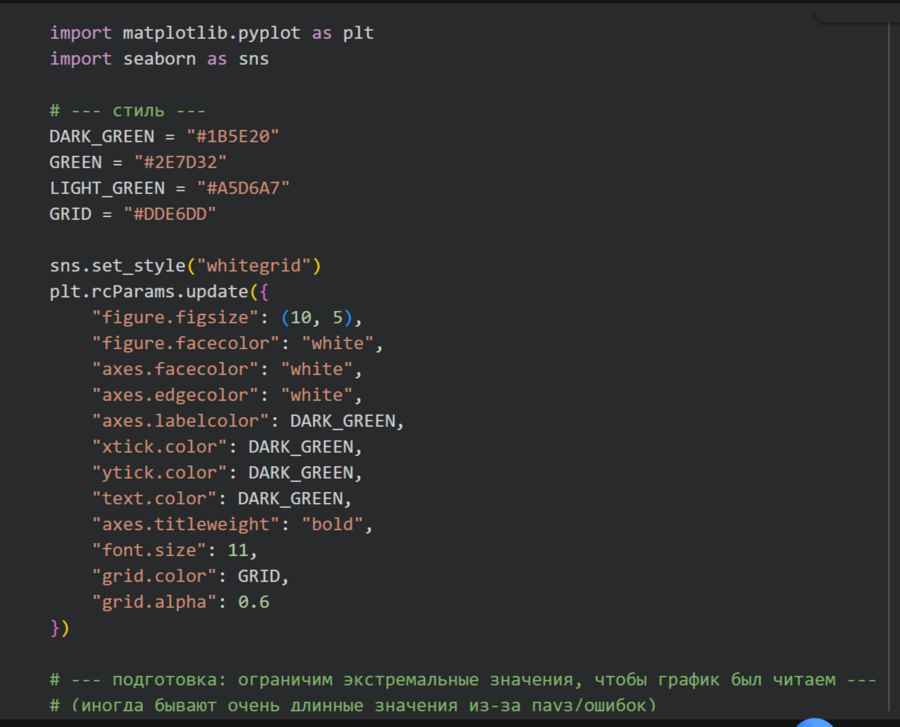Click the blue circular button at the bottom
This screenshot has width=900, height=727.
pyautogui.click(x=817, y=722)
